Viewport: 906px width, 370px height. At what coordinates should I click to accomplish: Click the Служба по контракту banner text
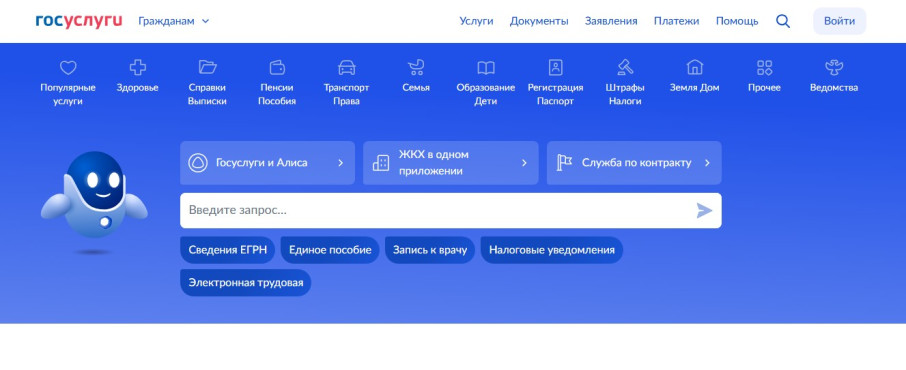636,163
